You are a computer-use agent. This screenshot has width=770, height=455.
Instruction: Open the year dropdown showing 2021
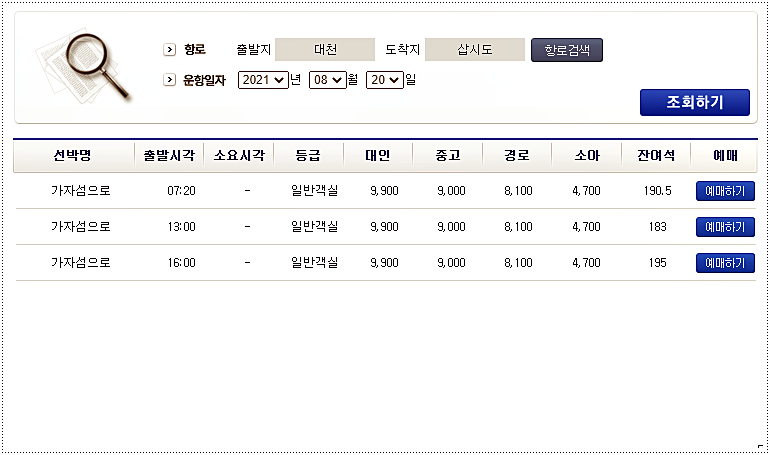pos(263,80)
